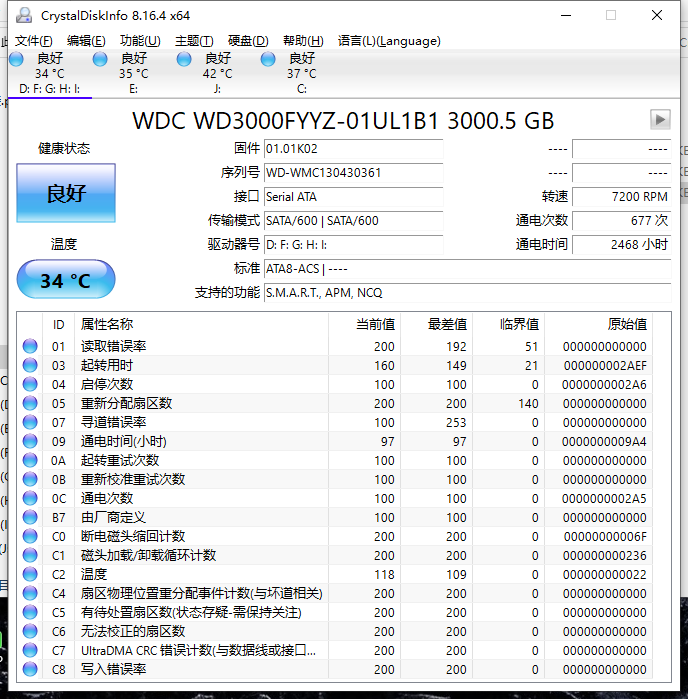Image resolution: width=688 pixels, height=699 pixels.
Task: Click the status orb for C7 UltraDMA CRC 错误计数
Action: 30,650
